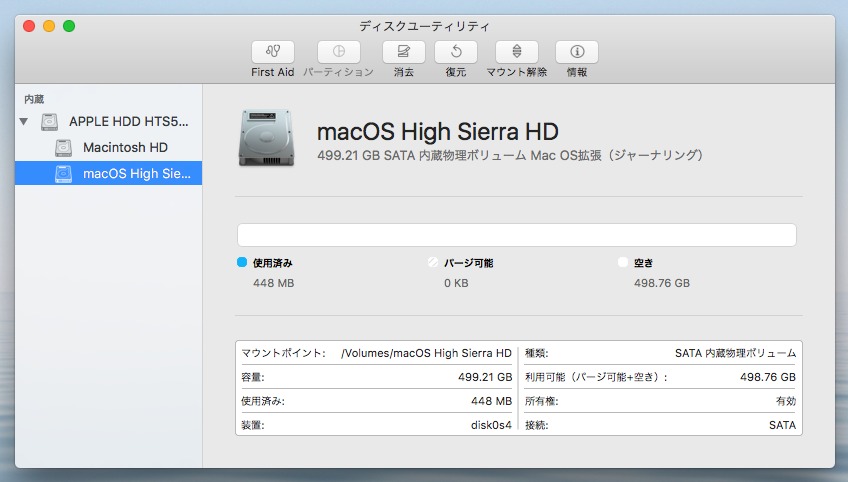Click the 種類 value SATA 内蔵物理ボリューム
Viewport: 848px width, 482px height.
point(736,353)
